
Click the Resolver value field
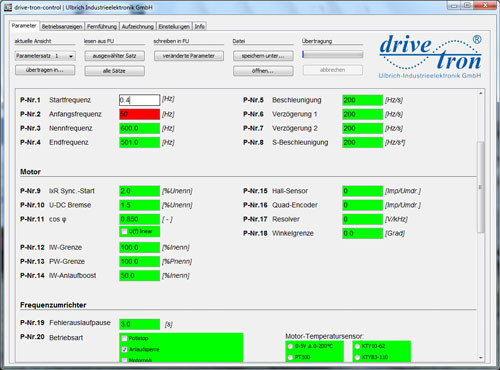362,219
